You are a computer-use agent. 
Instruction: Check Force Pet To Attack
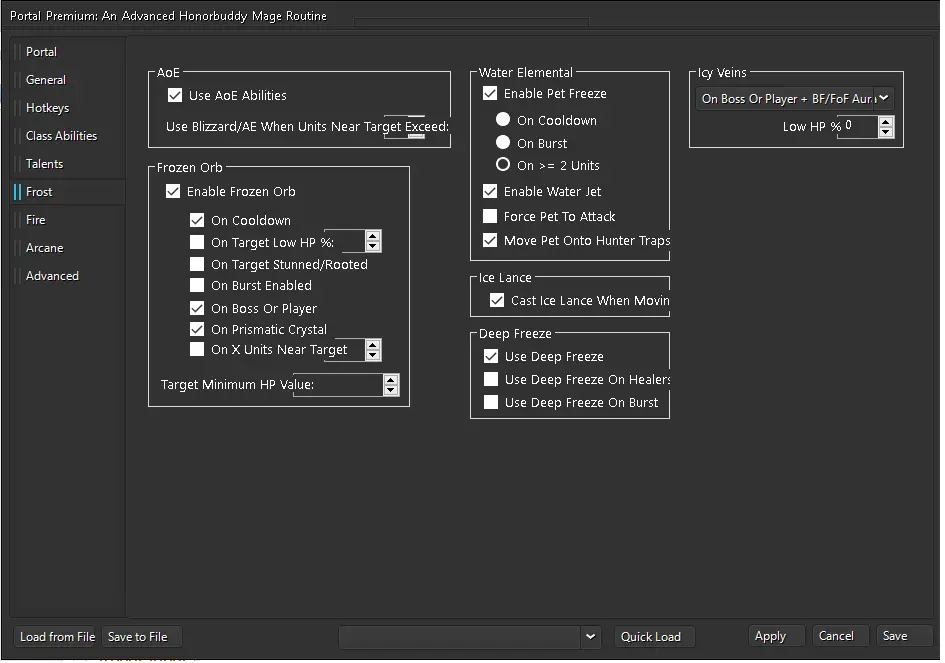(x=490, y=216)
